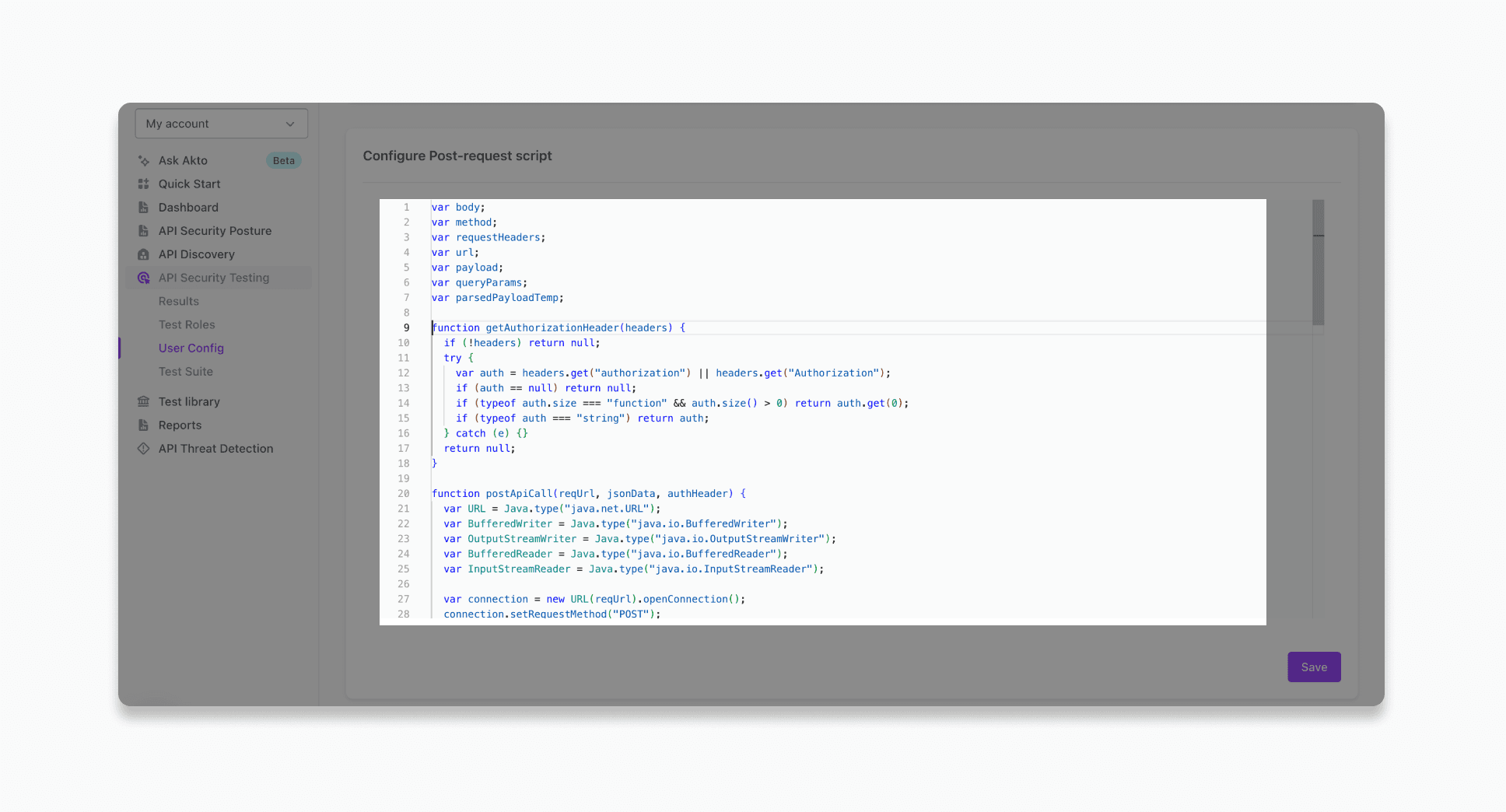The image size is (1506, 812).
Task: Open the Reports section
Action: point(180,425)
